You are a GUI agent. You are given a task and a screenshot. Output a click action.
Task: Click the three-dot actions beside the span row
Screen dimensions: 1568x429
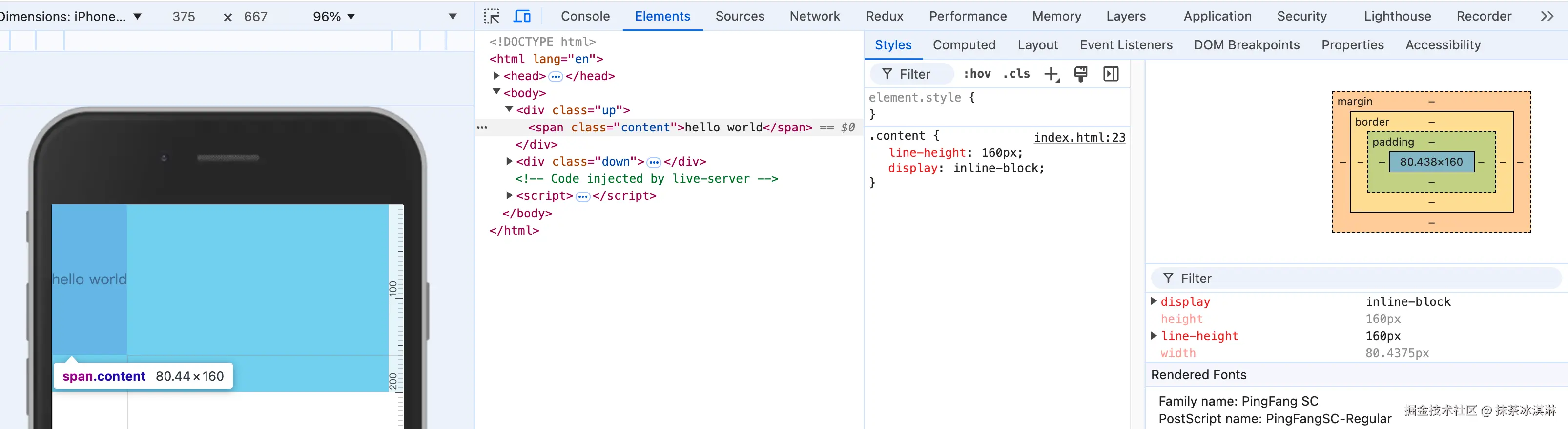click(x=482, y=128)
